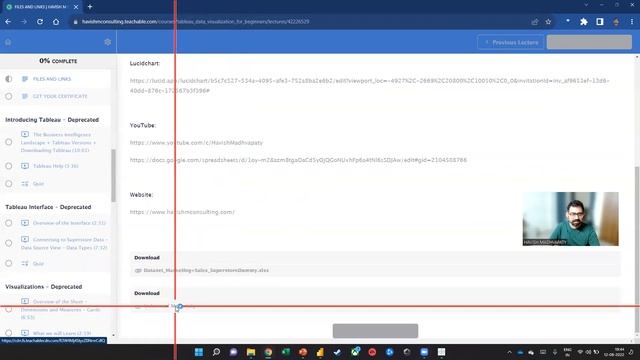Click the course home icon in blue header
The image size is (640, 360).
pos(8,42)
